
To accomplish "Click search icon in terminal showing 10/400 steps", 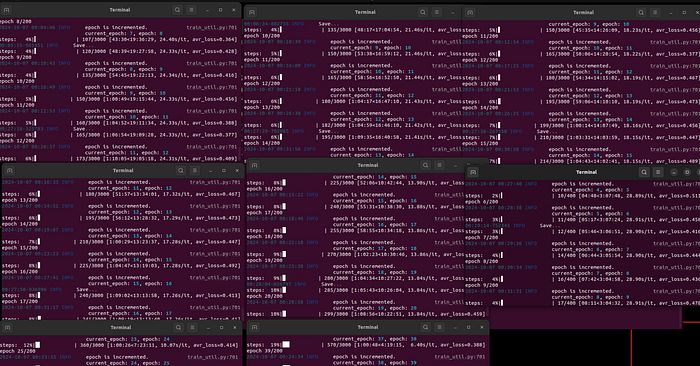I will [644, 172].
